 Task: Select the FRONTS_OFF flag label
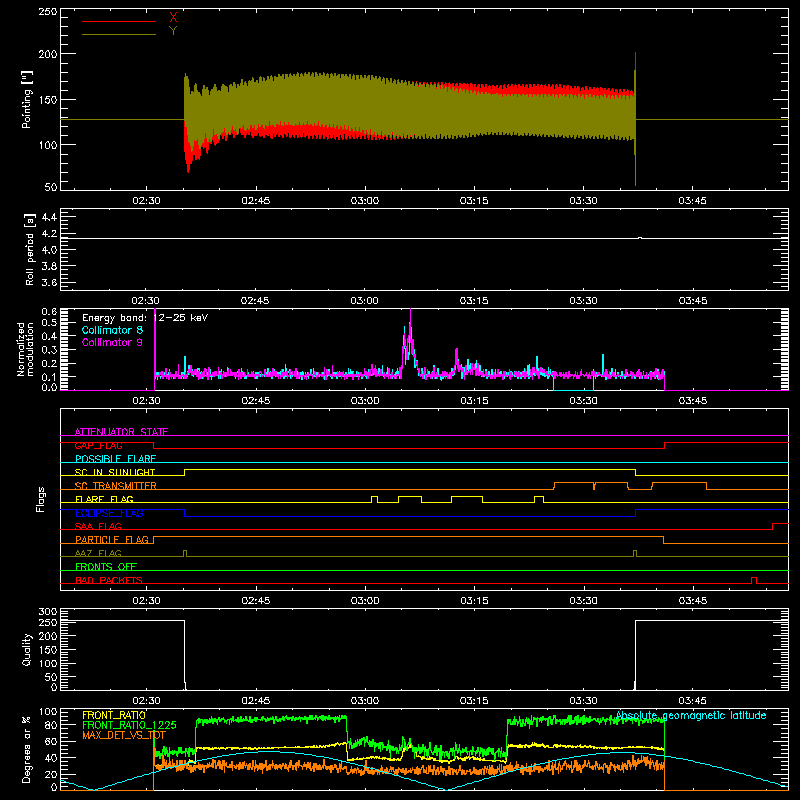pyautogui.click(x=106, y=566)
